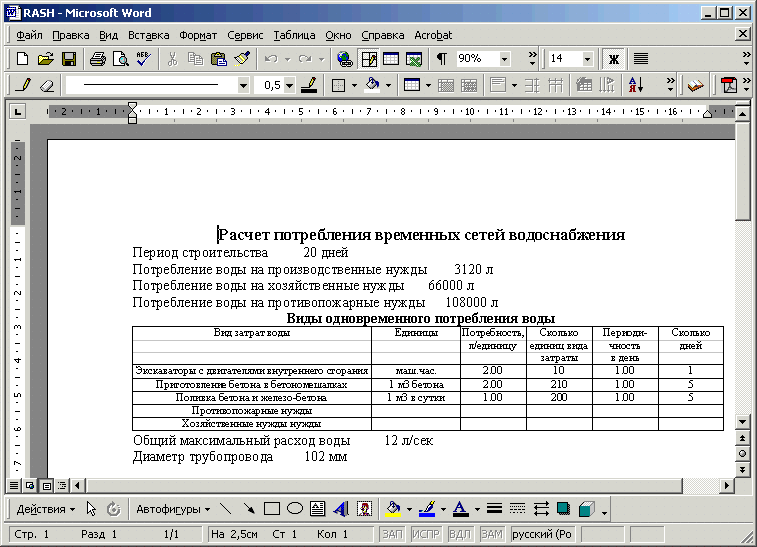Click the drawing Fill Color bucket
The height and width of the screenshot is (547, 757).
tap(393, 509)
